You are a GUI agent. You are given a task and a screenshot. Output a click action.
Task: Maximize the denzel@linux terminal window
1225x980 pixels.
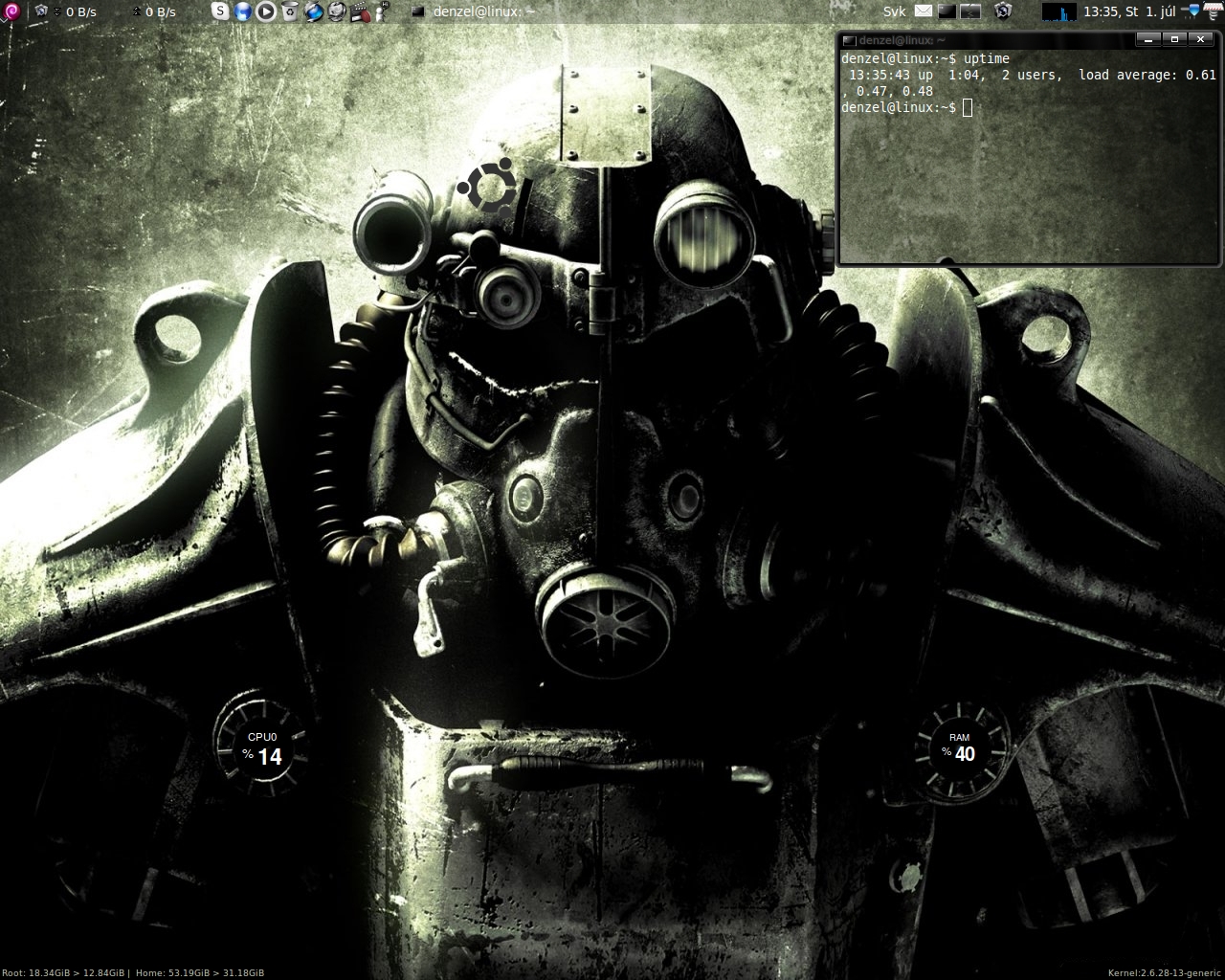[x=1175, y=39]
